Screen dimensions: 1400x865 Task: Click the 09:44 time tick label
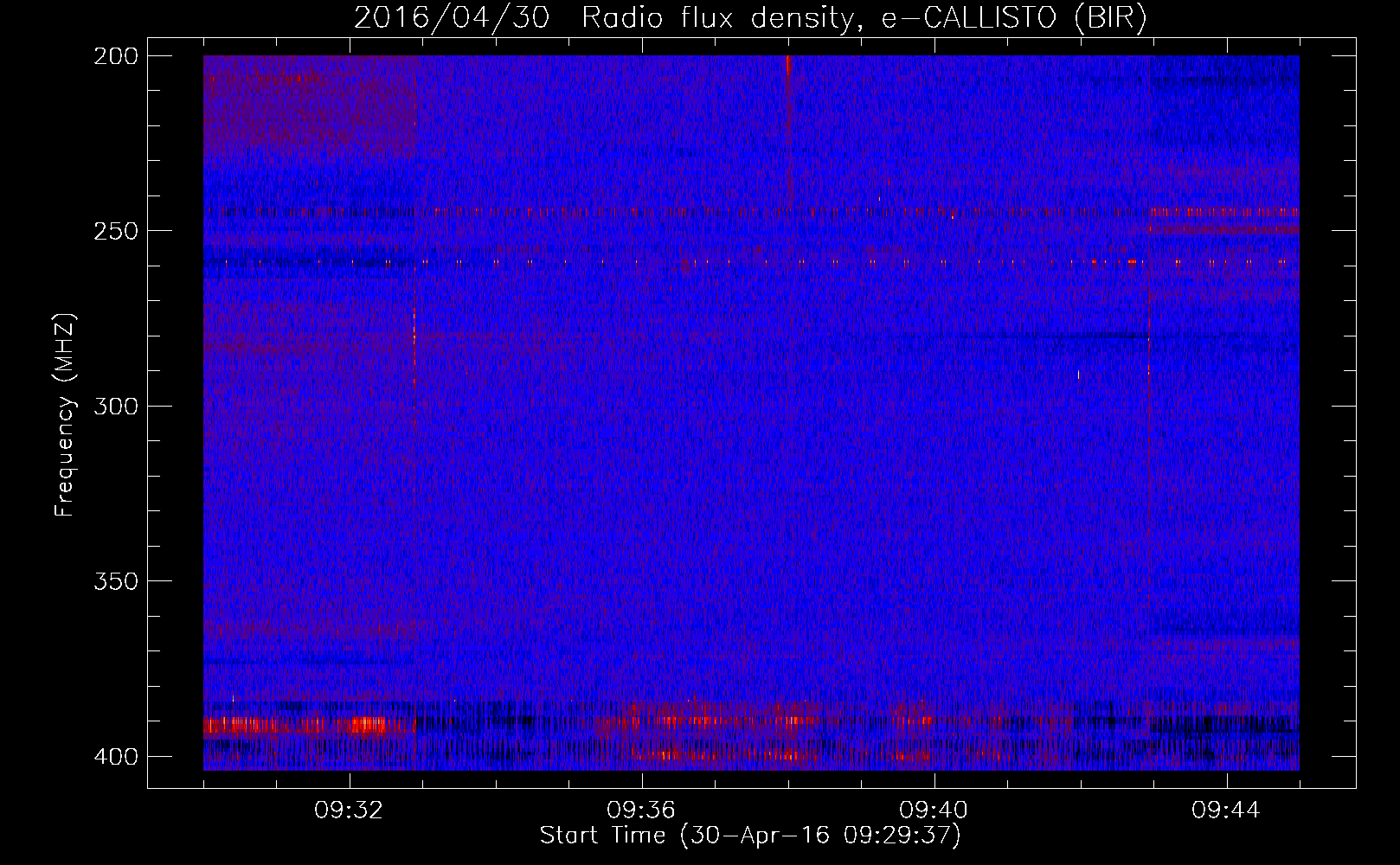(x=1226, y=811)
